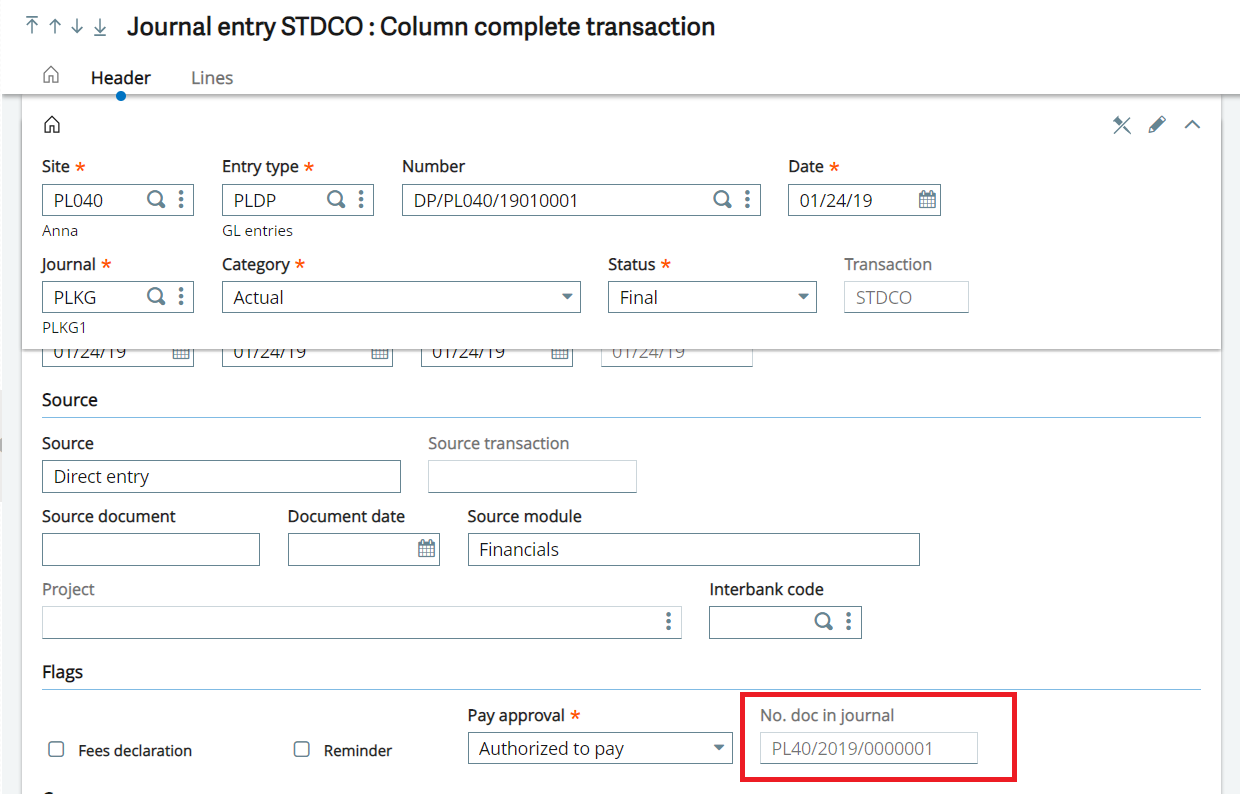The width and height of the screenshot is (1240, 794).
Task: Go to the last record arrow icon
Action: point(100,27)
